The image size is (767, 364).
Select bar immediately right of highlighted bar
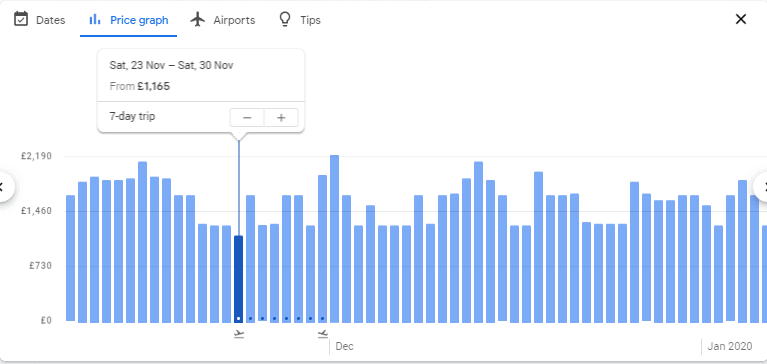pos(250,259)
